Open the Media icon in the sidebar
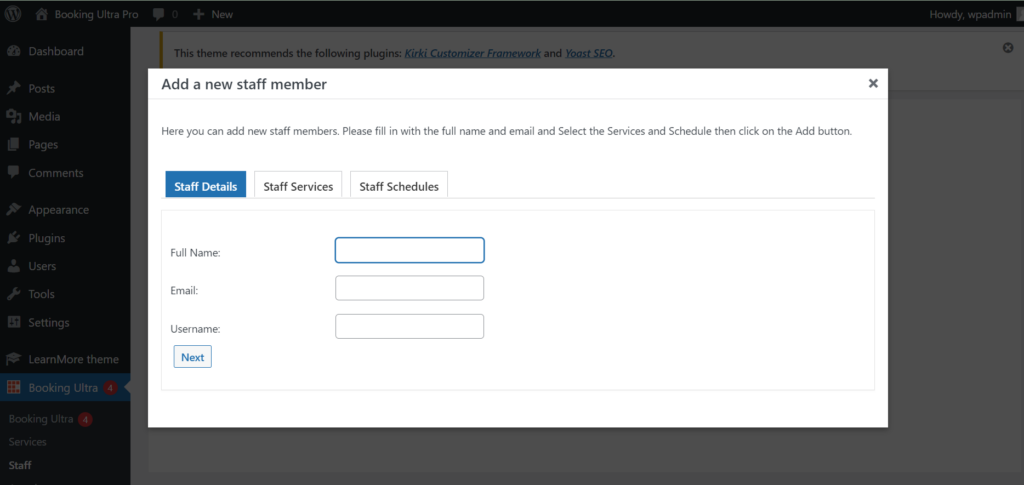The image size is (1024, 485). (14, 117)
